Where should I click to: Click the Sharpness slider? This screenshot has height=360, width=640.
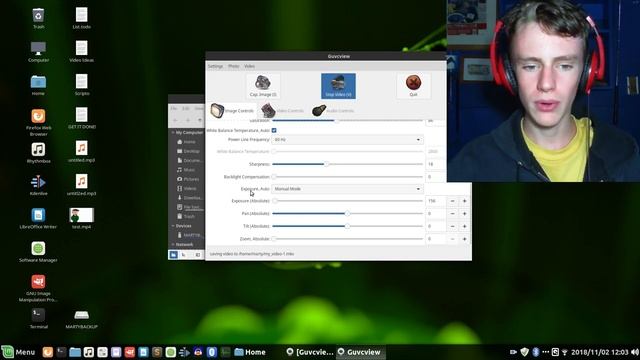pos(347,164)
